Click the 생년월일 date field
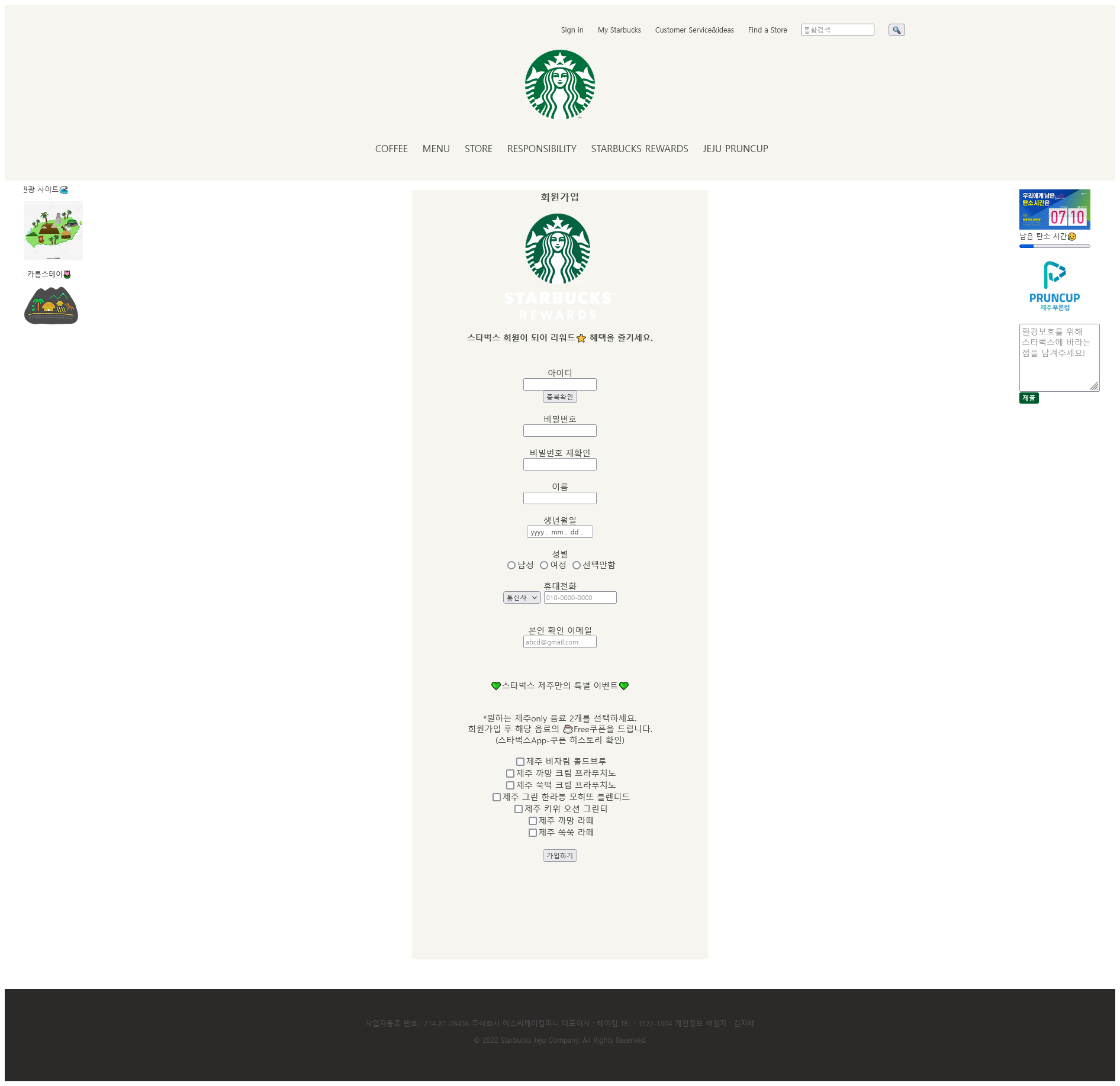 point(560,532)
